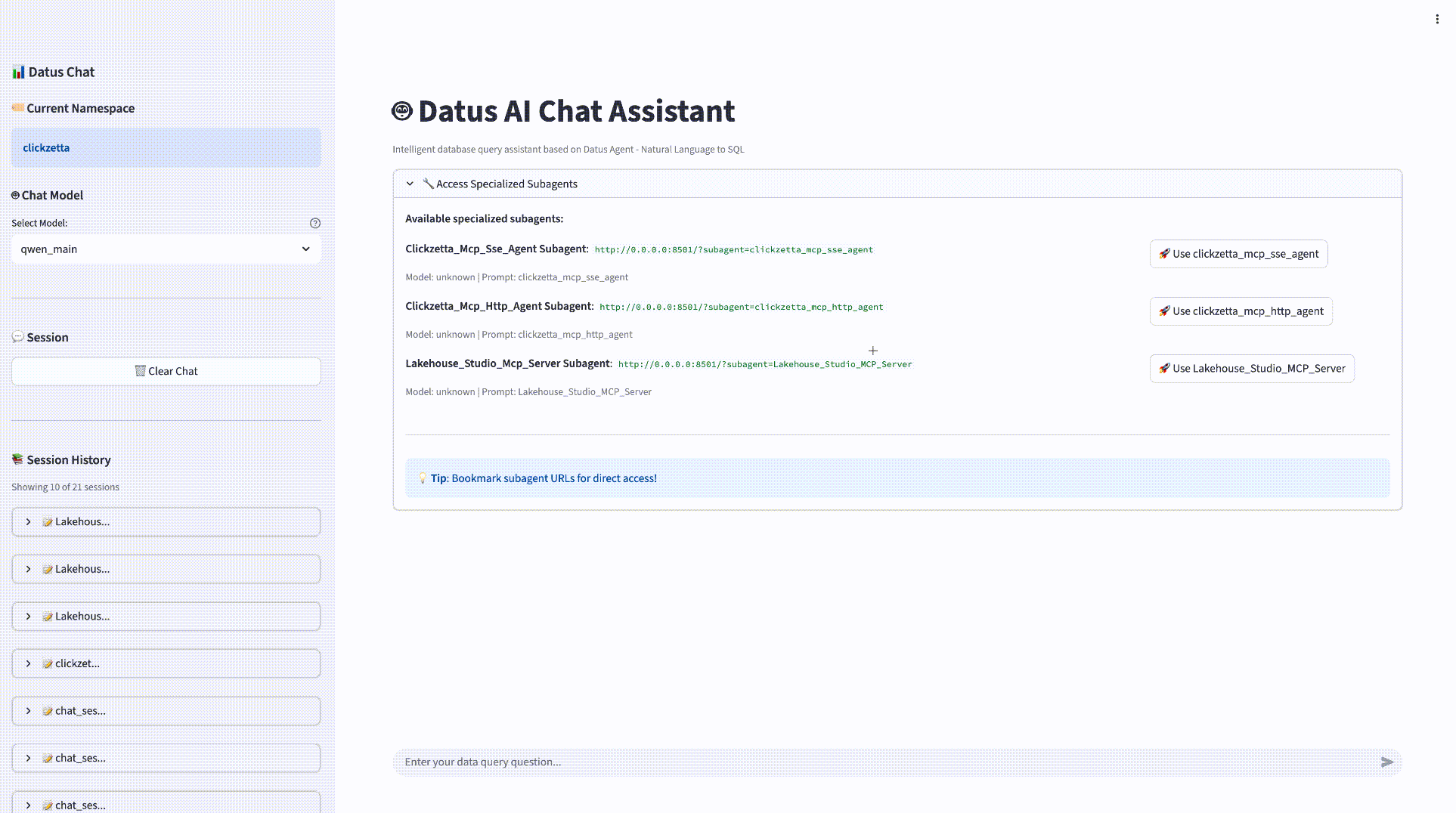Click the clickzetta namespace box
1456x813 pixels.
coord(166,148)
